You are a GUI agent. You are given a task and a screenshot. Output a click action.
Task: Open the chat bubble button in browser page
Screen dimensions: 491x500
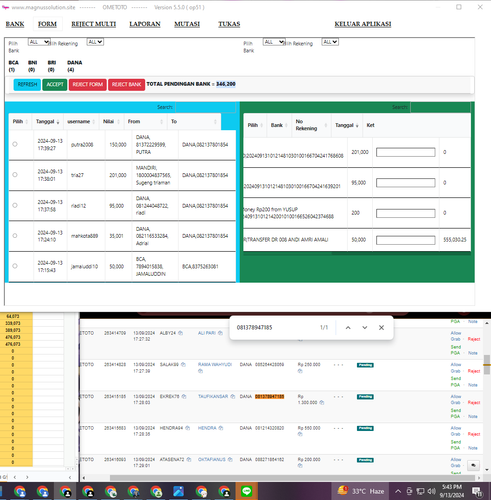(473, 465)
